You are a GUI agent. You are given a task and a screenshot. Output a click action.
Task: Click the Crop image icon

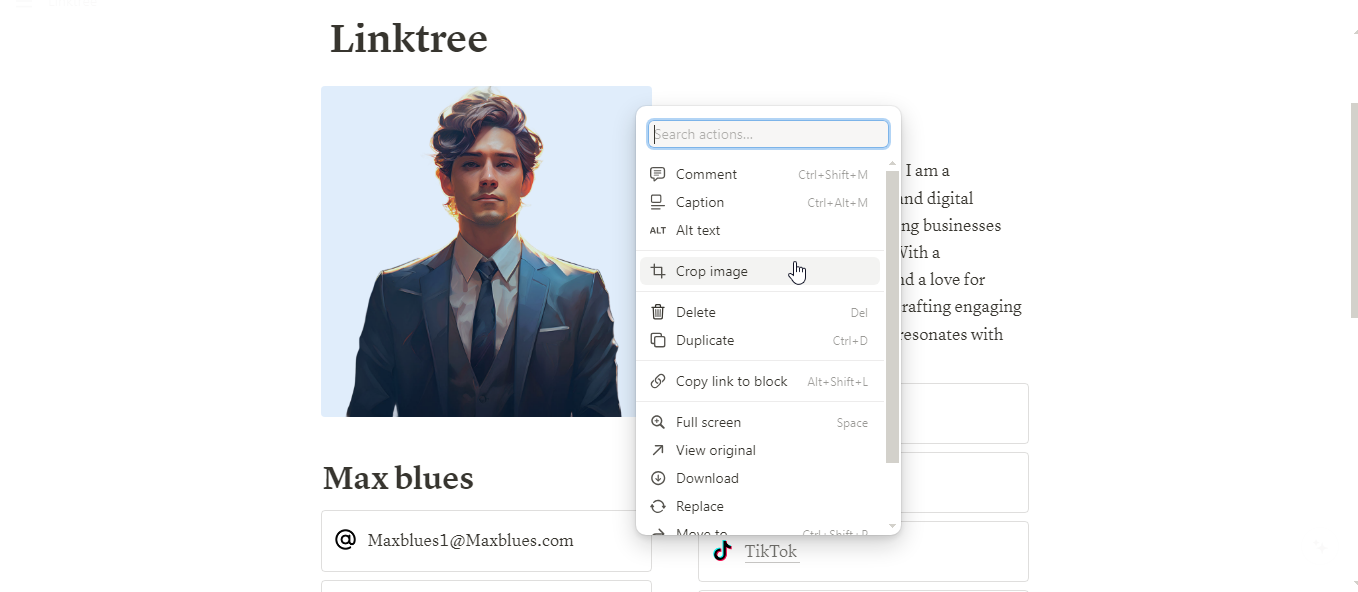coord(657,271)
